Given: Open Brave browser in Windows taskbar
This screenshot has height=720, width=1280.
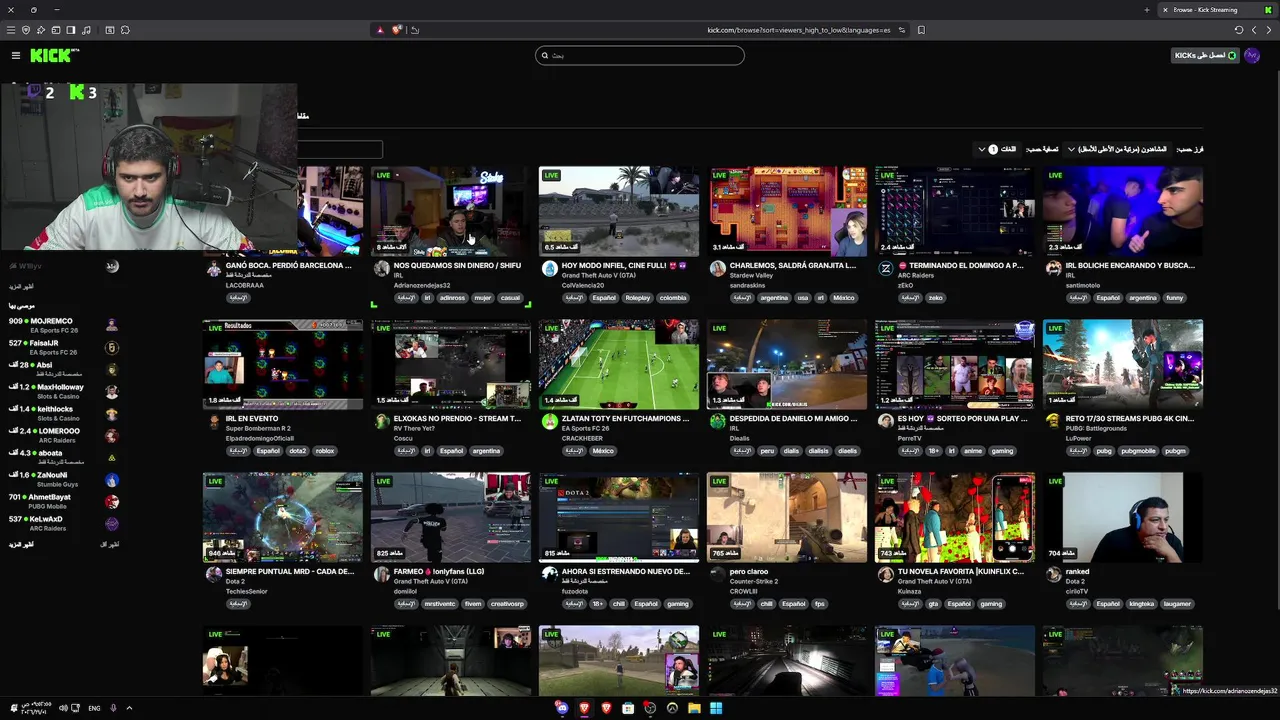Looking at the screenshot, I should click(585, 708).
